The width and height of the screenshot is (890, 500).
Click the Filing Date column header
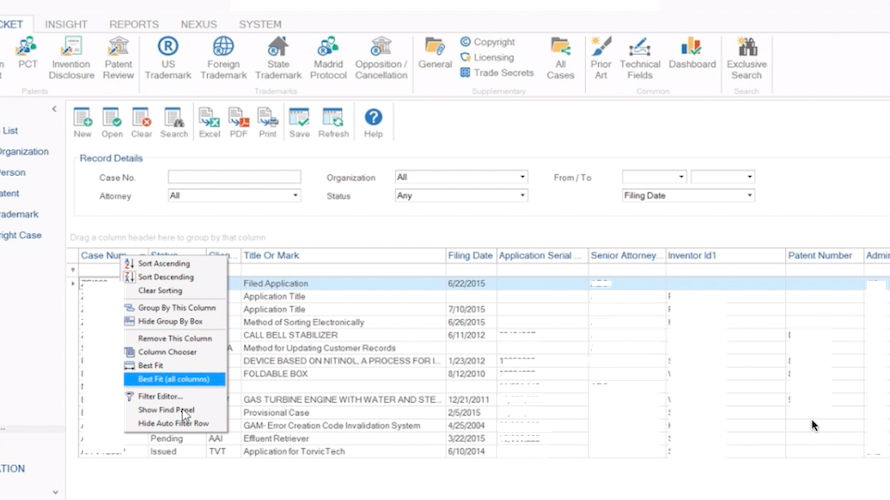tap(470, 256)
